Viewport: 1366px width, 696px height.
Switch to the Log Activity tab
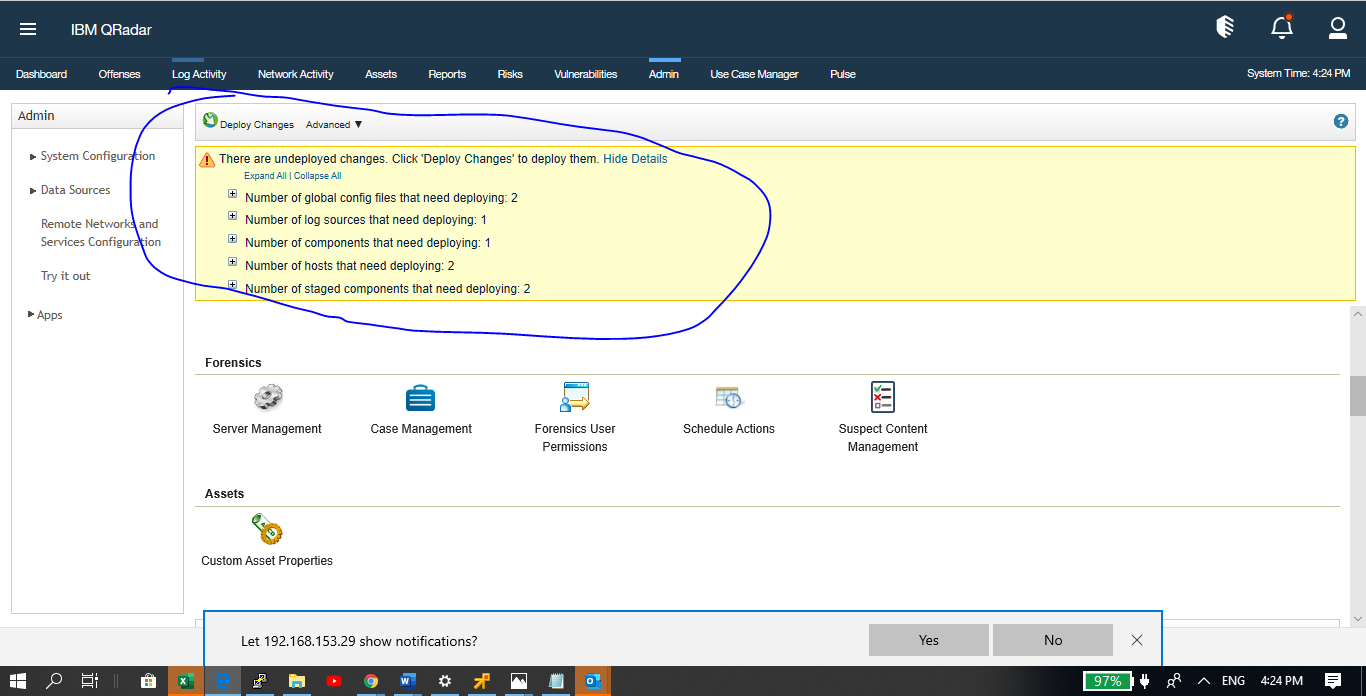point(199,74)
